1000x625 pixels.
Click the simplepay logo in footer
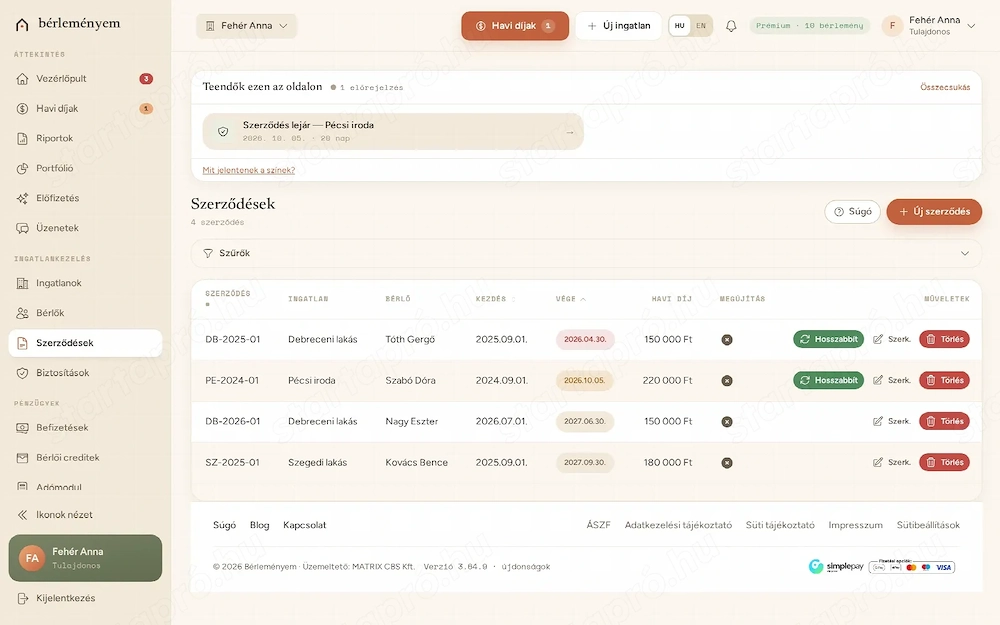tap(835, 566)
